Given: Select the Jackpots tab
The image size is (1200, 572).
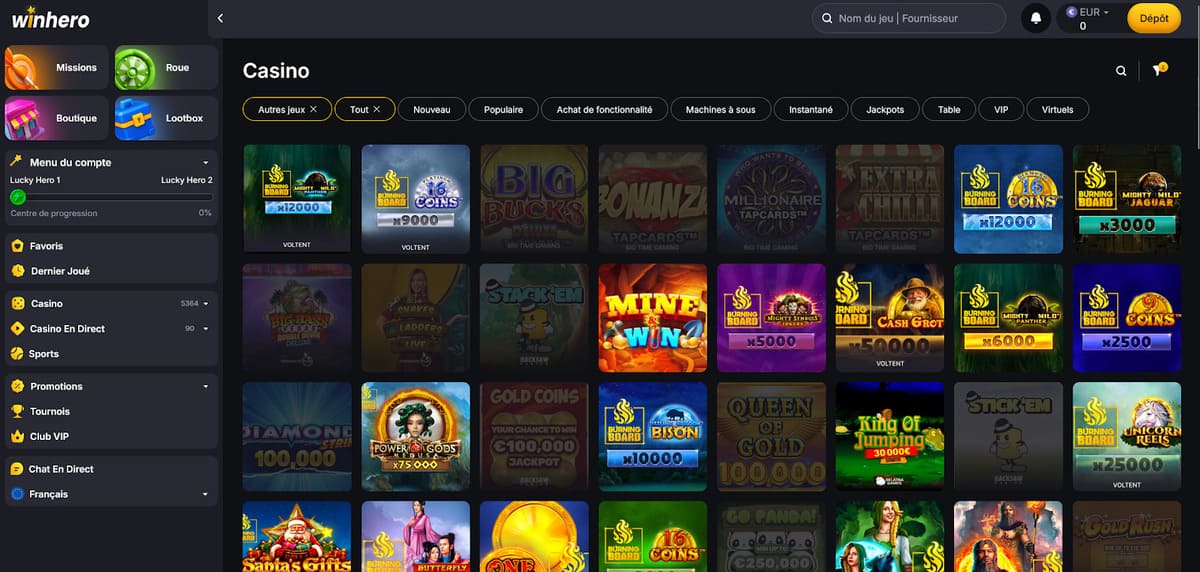Looking at the screenshot, I should pos(885,109).
